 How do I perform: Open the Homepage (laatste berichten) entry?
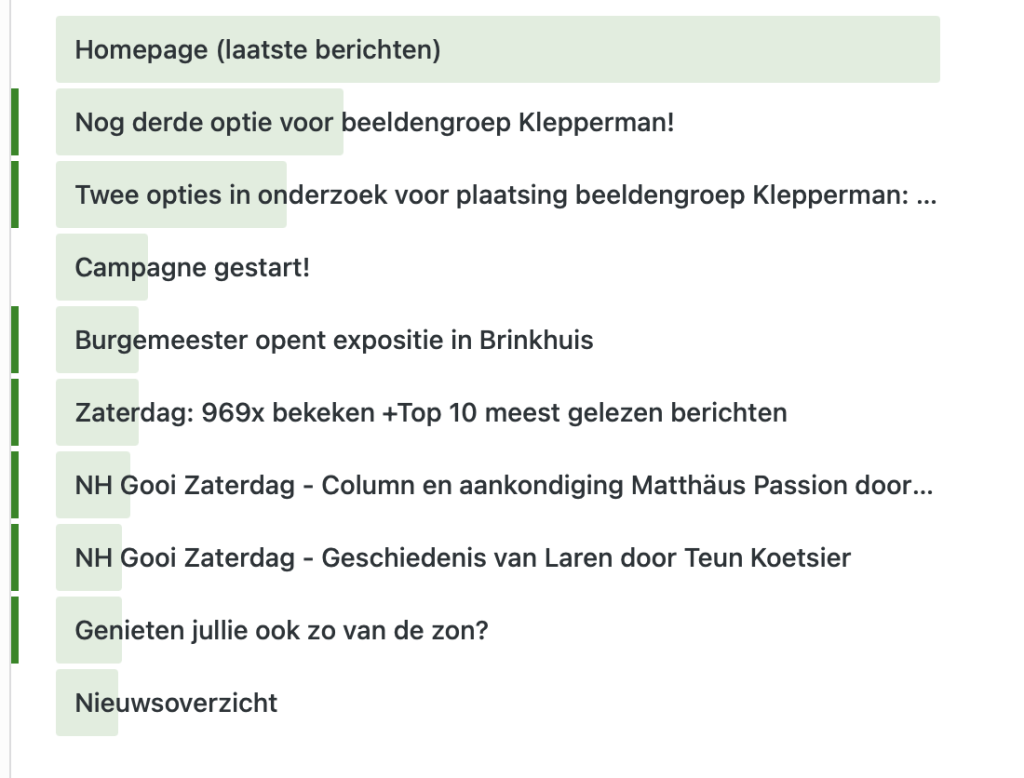click(258, 49)
